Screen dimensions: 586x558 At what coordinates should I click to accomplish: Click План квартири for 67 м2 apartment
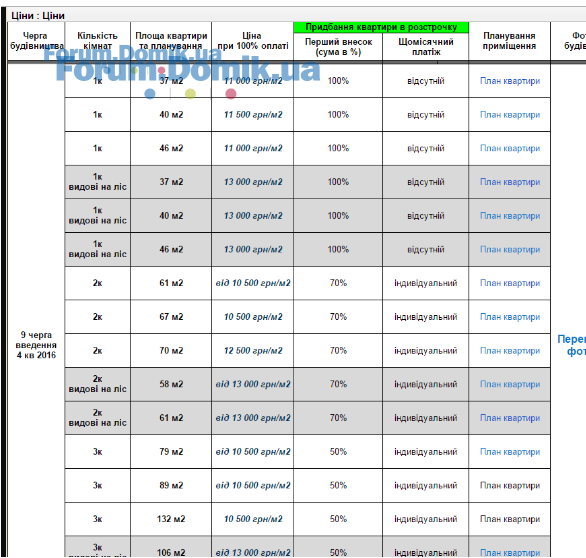click(x=510, y=317)
